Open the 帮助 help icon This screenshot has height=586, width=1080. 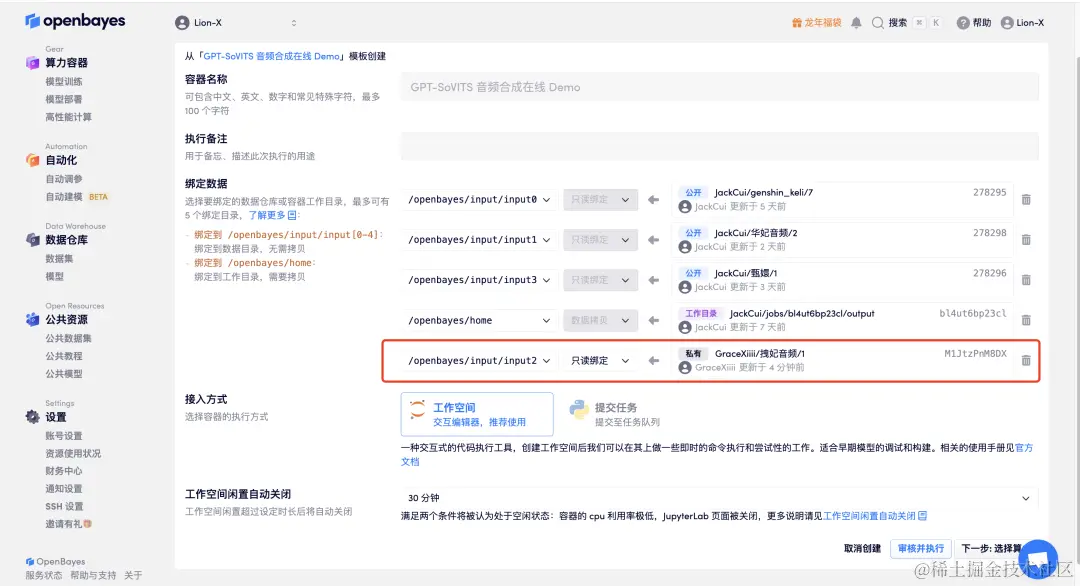click(x=963, y=23)
